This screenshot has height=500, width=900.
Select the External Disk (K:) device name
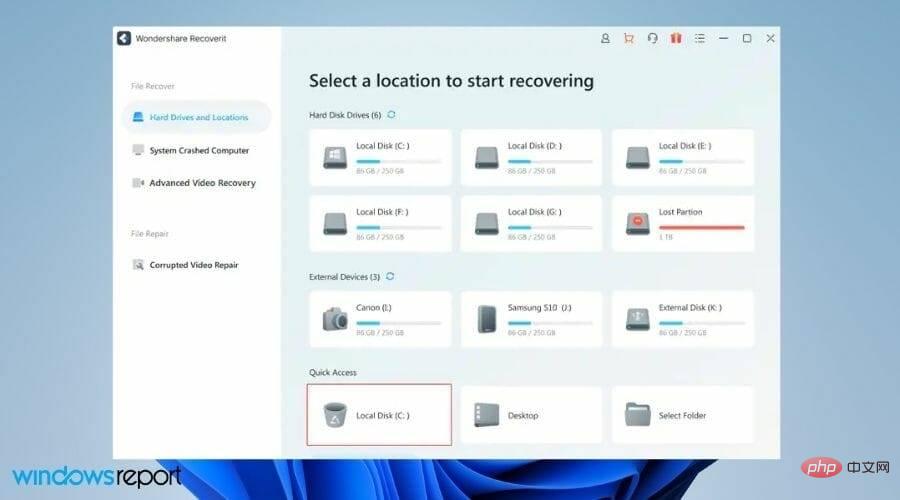coord(690,308)
